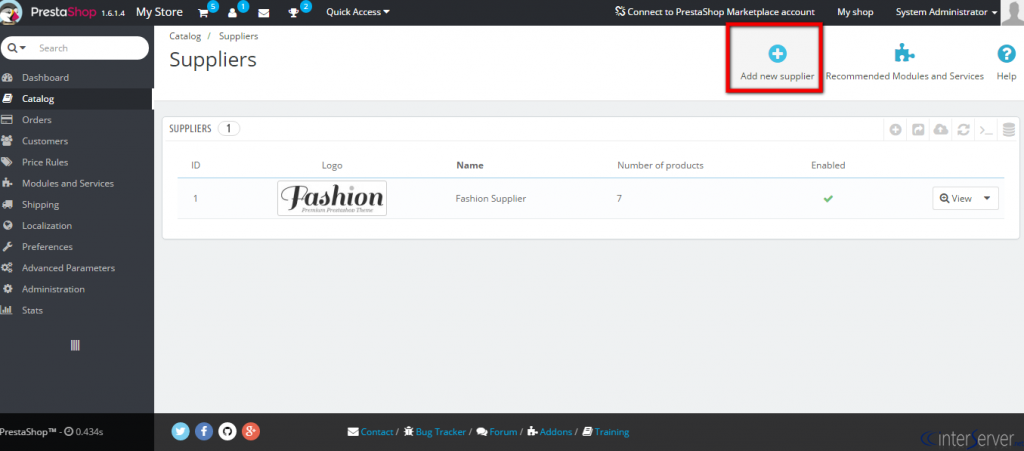Image resolution: width=1024 pixels, height=451 pixels.
Task: Collapse the sidebar using the bars handle
Action: [75, 345]
